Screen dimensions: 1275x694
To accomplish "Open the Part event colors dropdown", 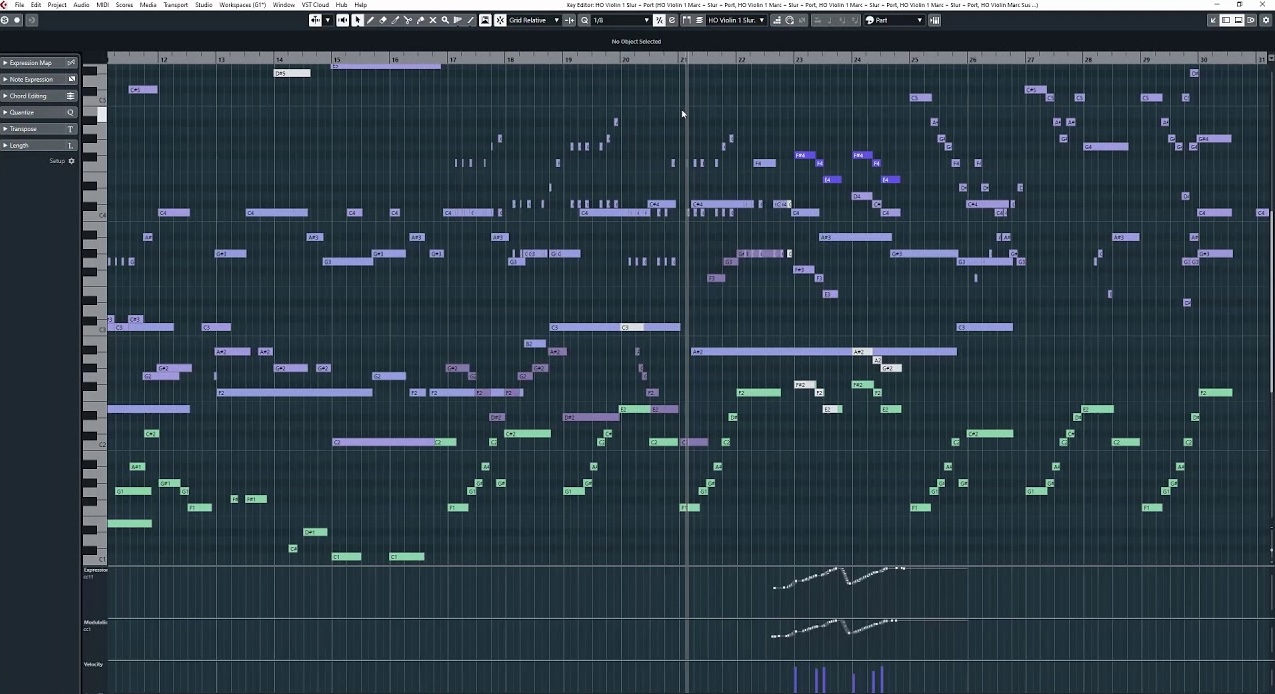I will pos(895,20).
